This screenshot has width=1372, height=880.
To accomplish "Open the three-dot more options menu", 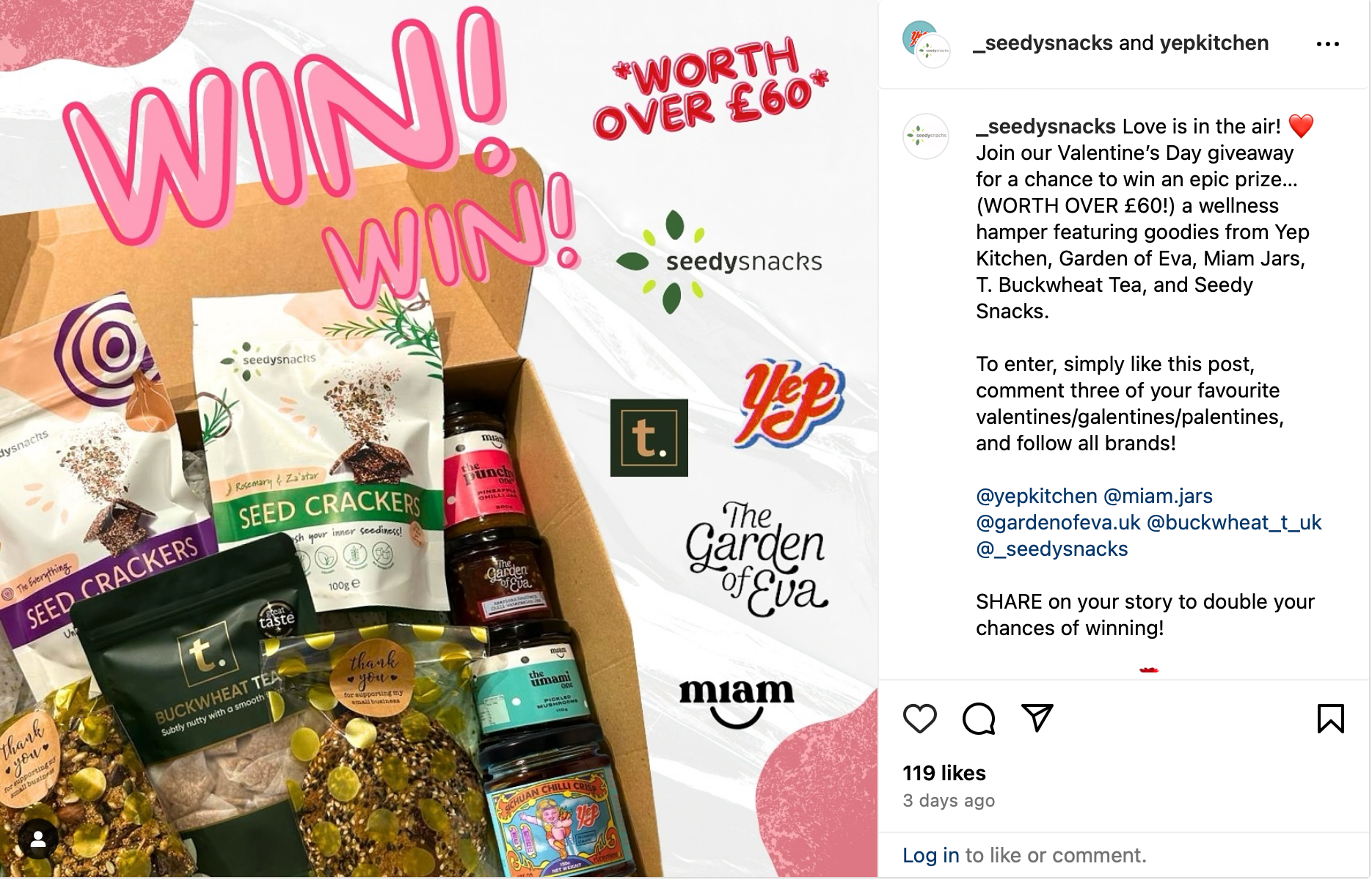I will pyautogui.click(x=1328, y=44).
